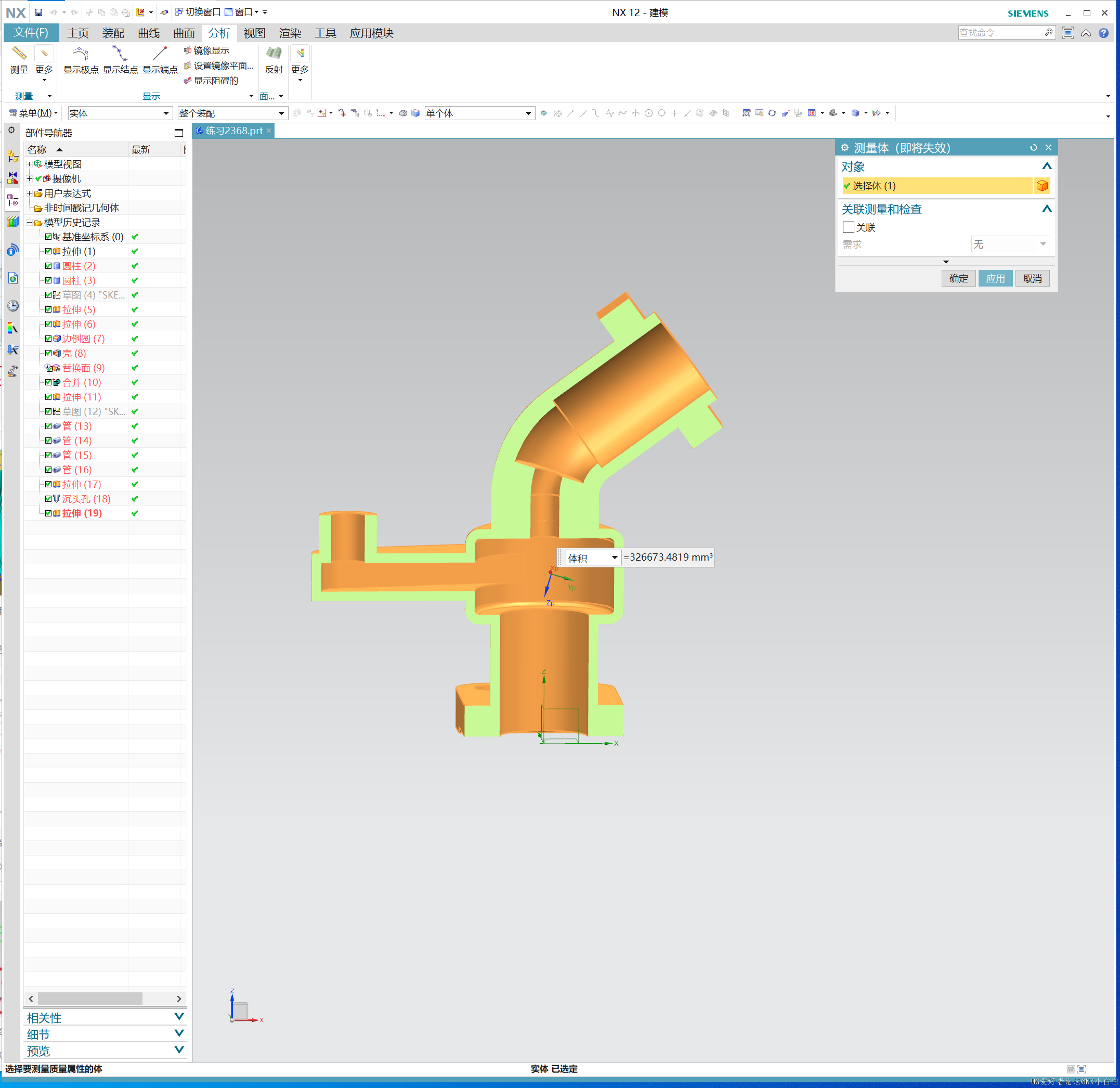Uncheck the 管 (13) feature checkbox
The image size is (1120, 1088).
(48, 426)
